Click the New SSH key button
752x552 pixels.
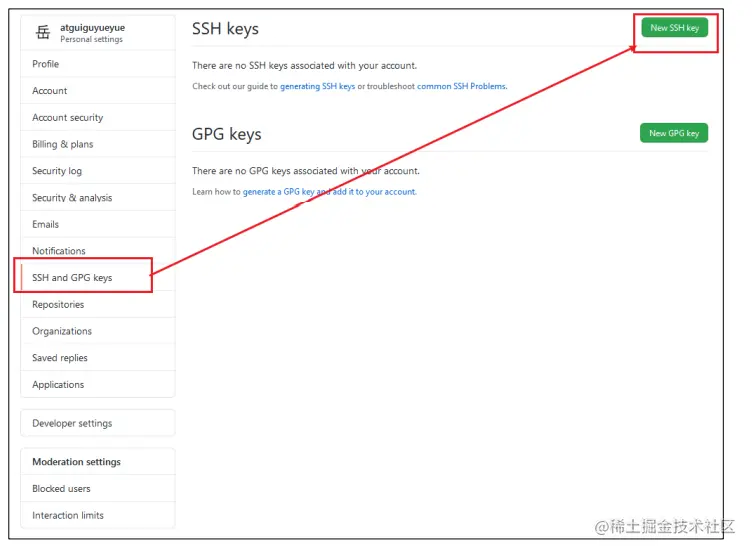(x=674, y=28)
